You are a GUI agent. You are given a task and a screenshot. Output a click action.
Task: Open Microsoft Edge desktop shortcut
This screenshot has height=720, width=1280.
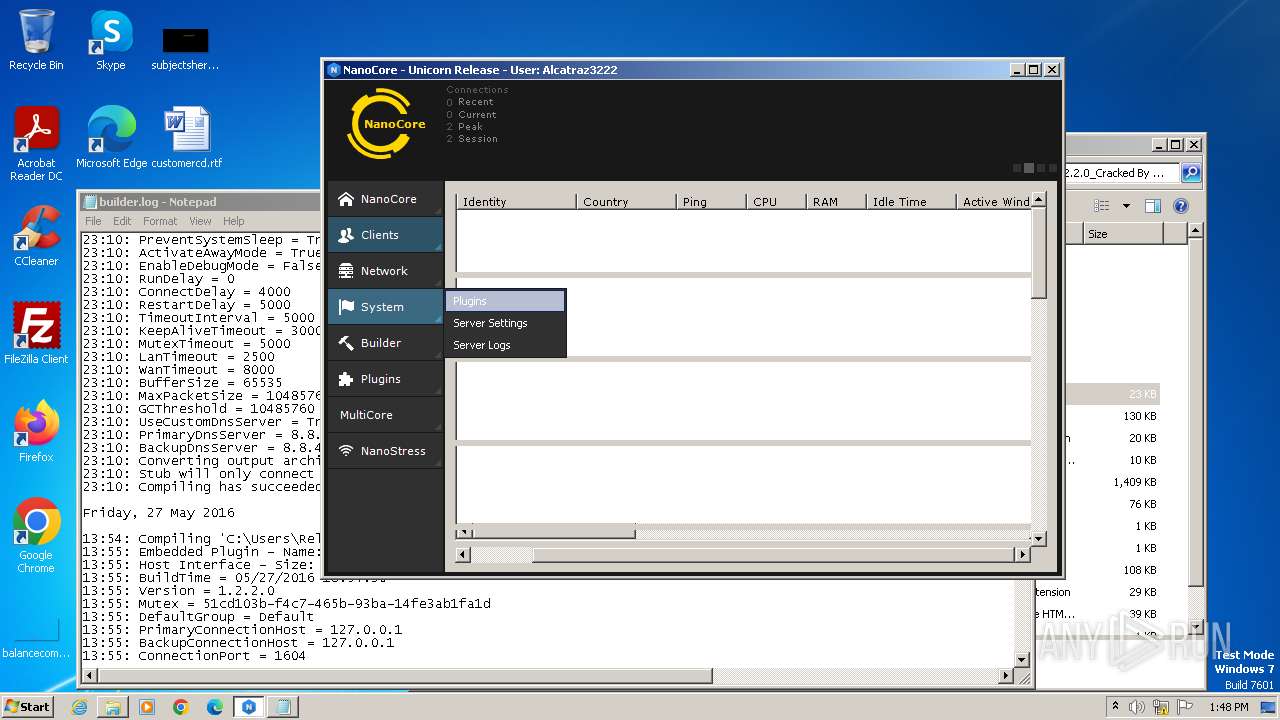tap(111, 138)
